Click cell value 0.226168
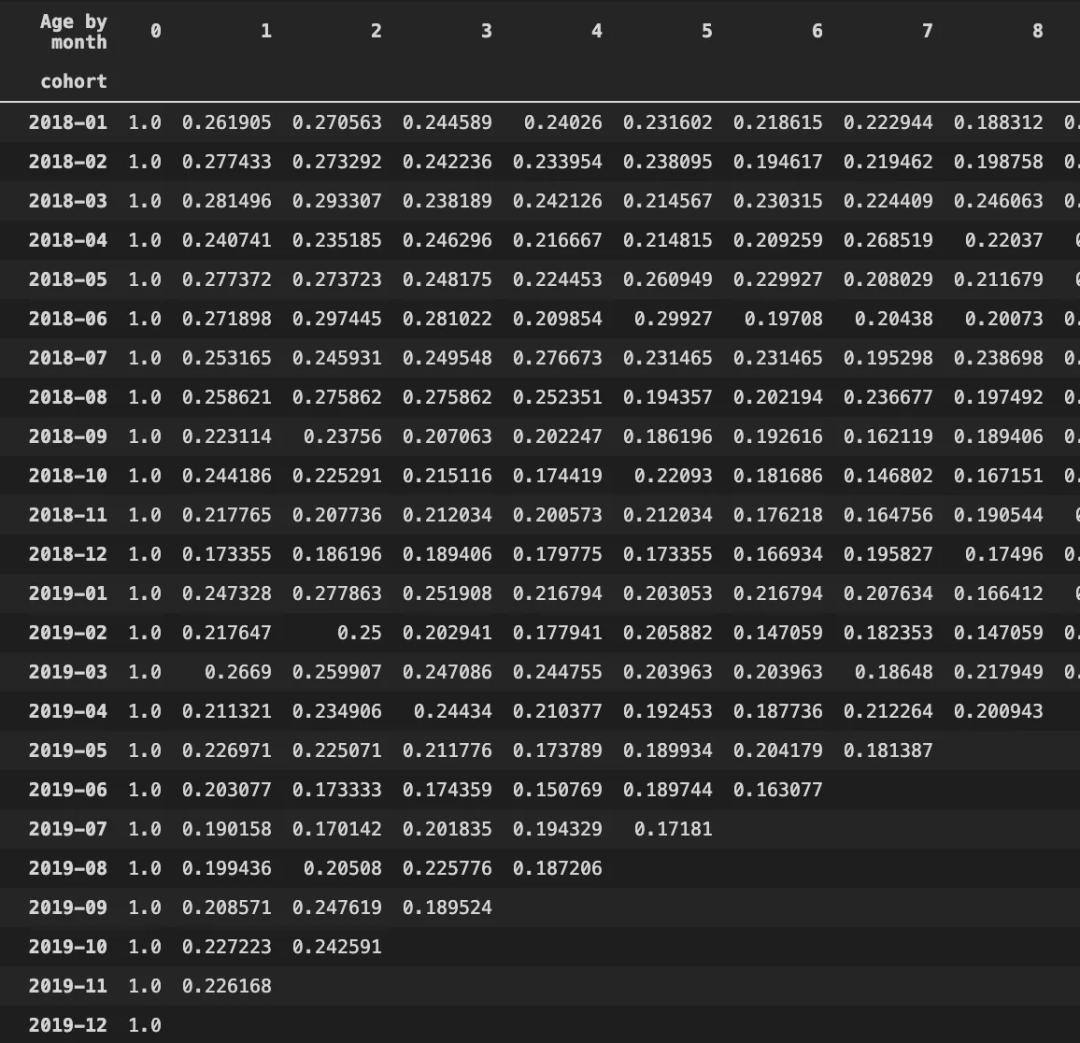 [x=227, y=987]
